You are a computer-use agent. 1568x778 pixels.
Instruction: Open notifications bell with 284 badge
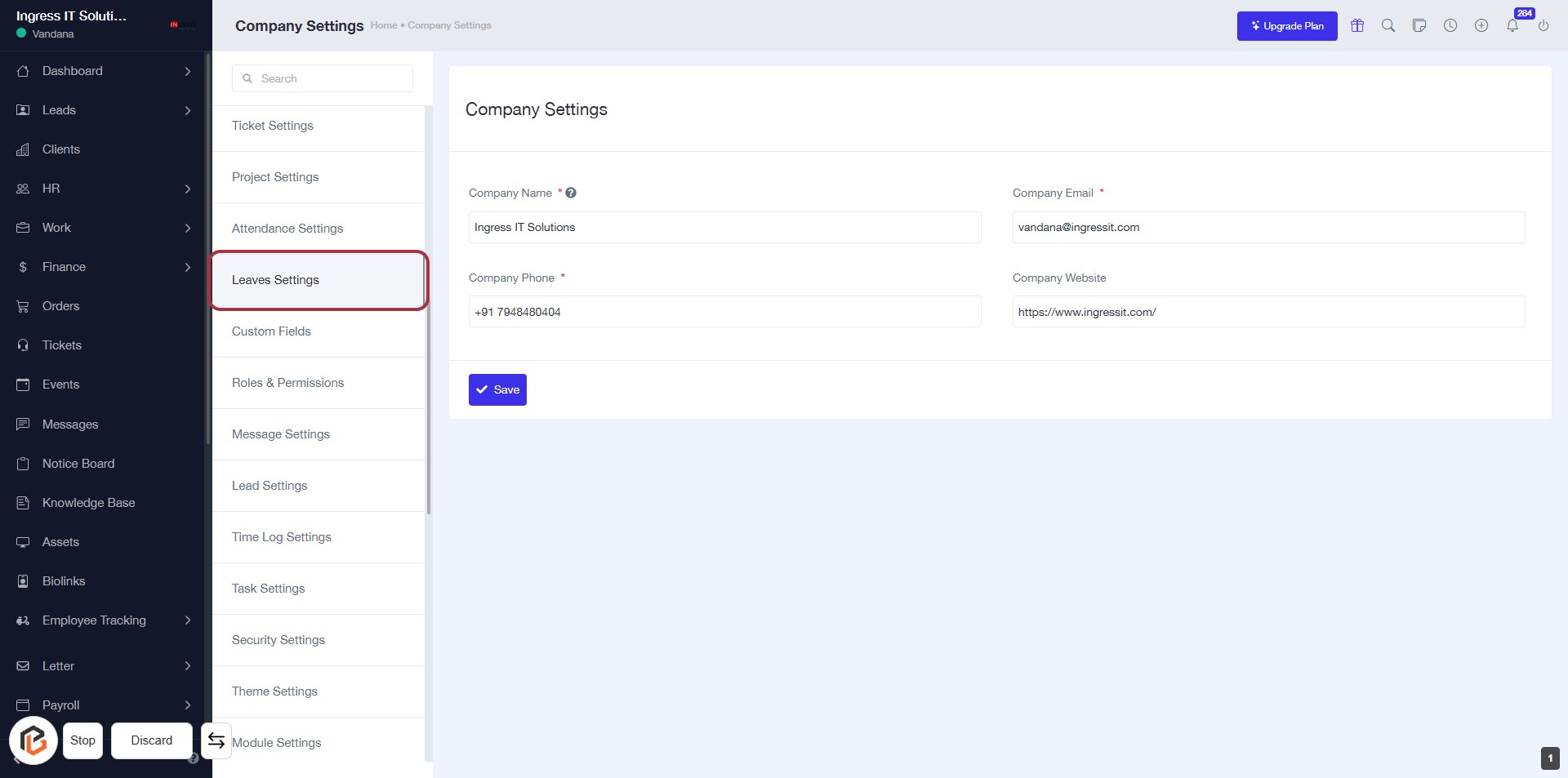tap(1512, 25)
